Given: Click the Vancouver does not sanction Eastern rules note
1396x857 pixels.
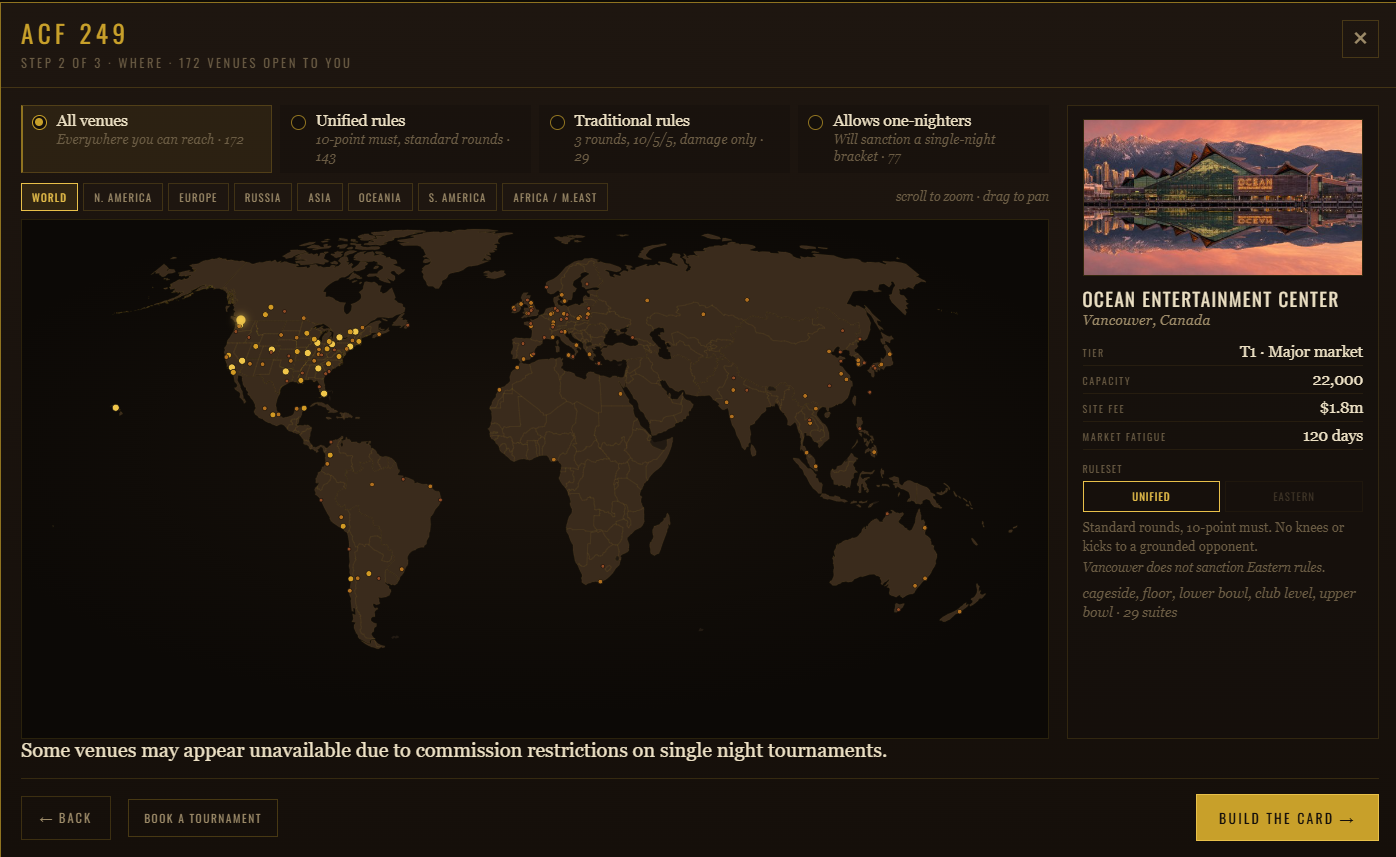Looking at the screenshot, I should tap(1204, 567).
